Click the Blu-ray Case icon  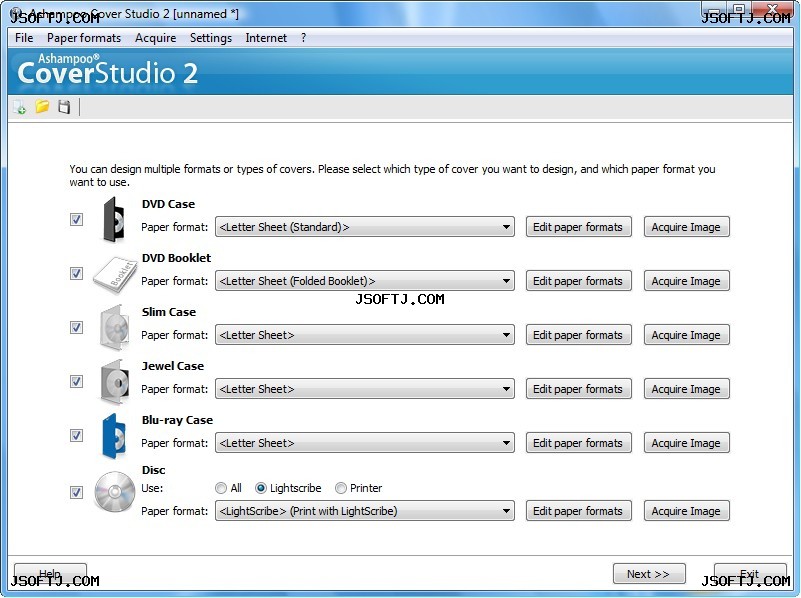coord(114,436)
